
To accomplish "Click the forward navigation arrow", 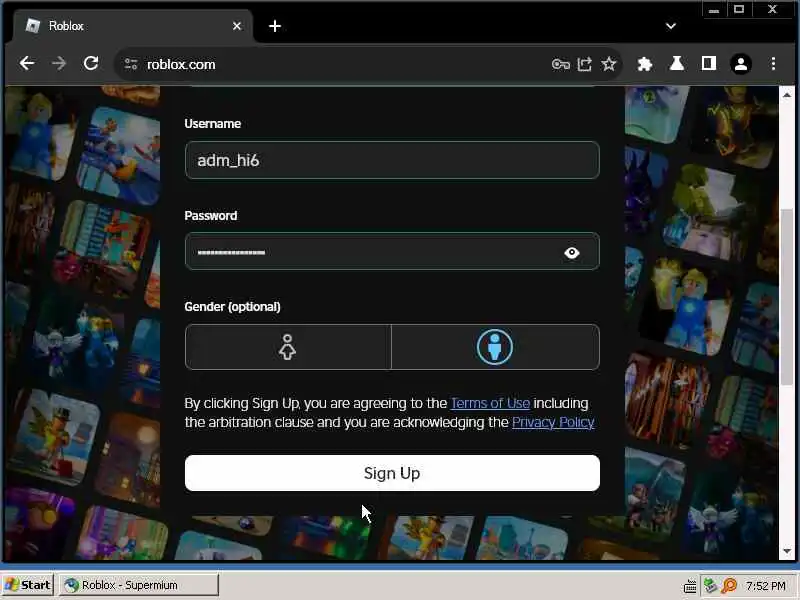I will (x=59, y=64).
